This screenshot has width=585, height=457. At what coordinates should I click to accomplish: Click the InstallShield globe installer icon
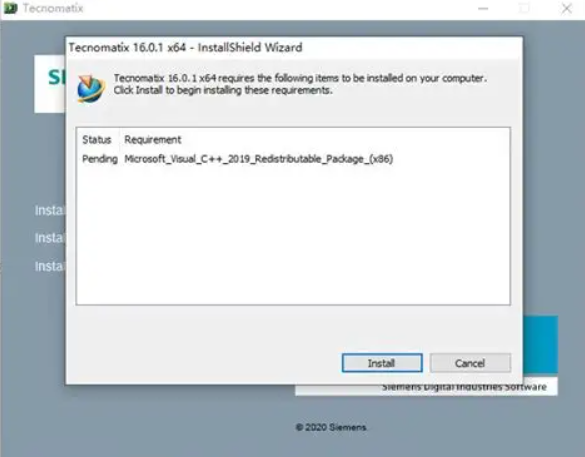tap(90, 89)
